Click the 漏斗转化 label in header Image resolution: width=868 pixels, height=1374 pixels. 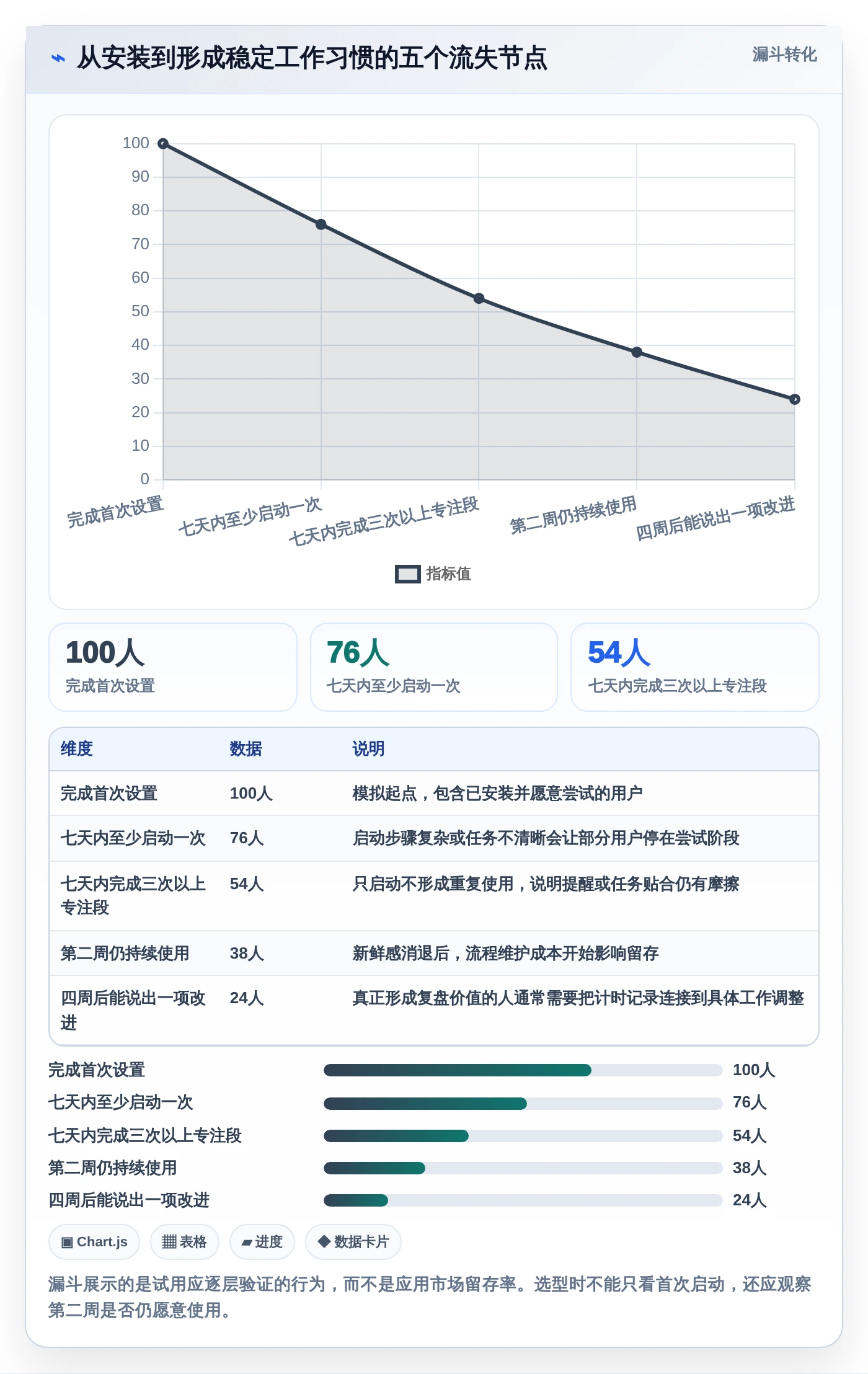point(784,55)
